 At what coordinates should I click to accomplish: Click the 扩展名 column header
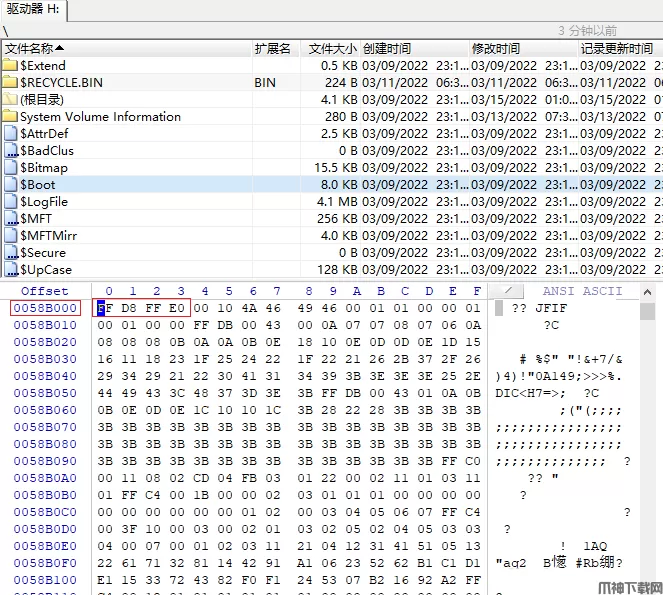click(273, 48)
